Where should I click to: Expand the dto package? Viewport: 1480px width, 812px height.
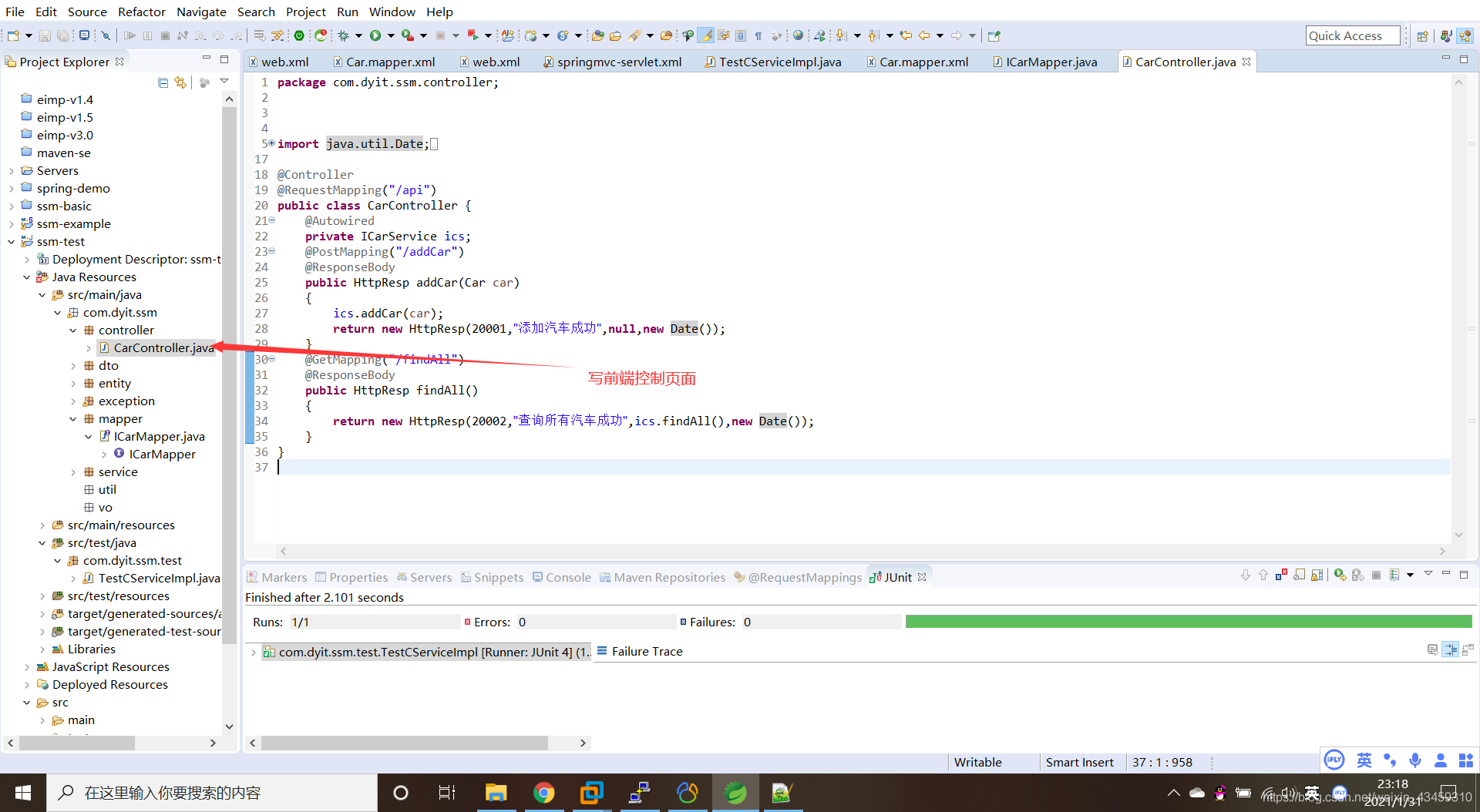73,366
